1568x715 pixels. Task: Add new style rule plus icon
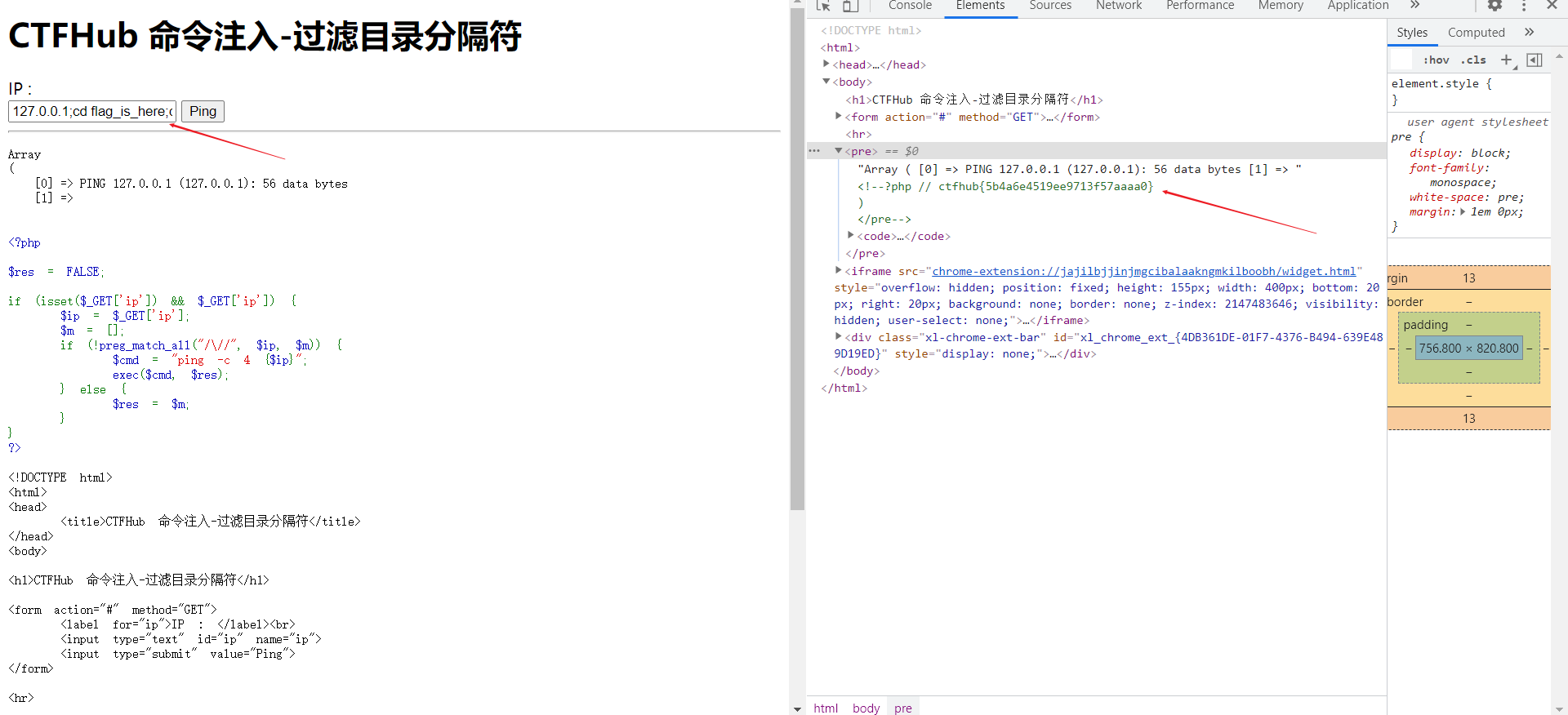[x=1507, y=60]
